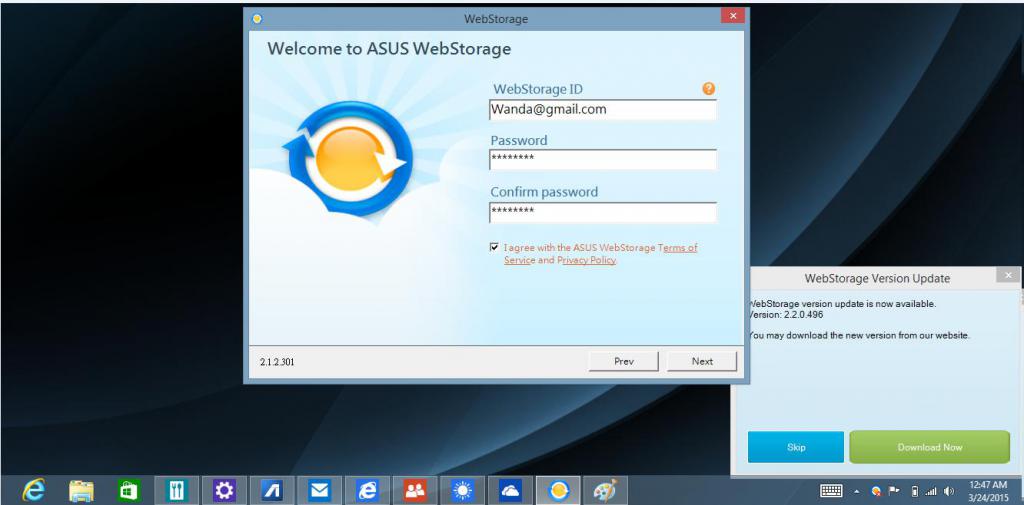Open Internet Explorer from the taskbar start

pyautogui.click(x=33, y=491)
